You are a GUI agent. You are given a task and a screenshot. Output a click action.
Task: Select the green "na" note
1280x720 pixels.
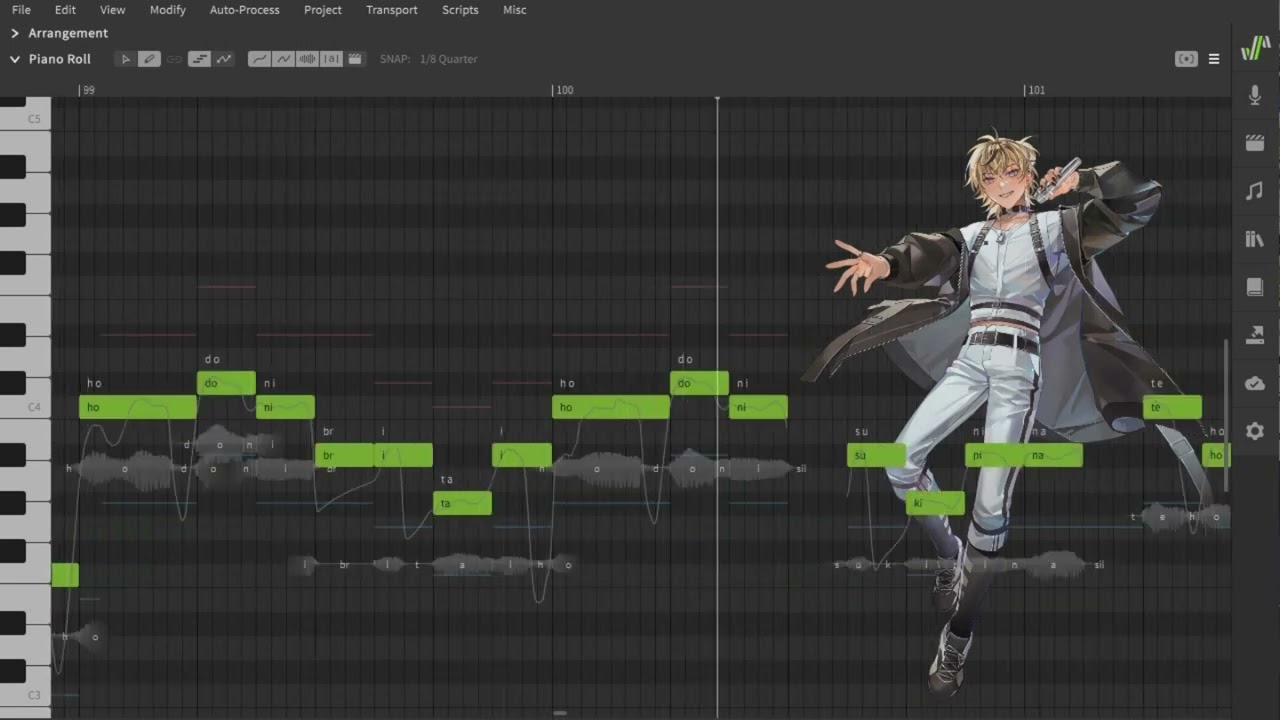1053,455
